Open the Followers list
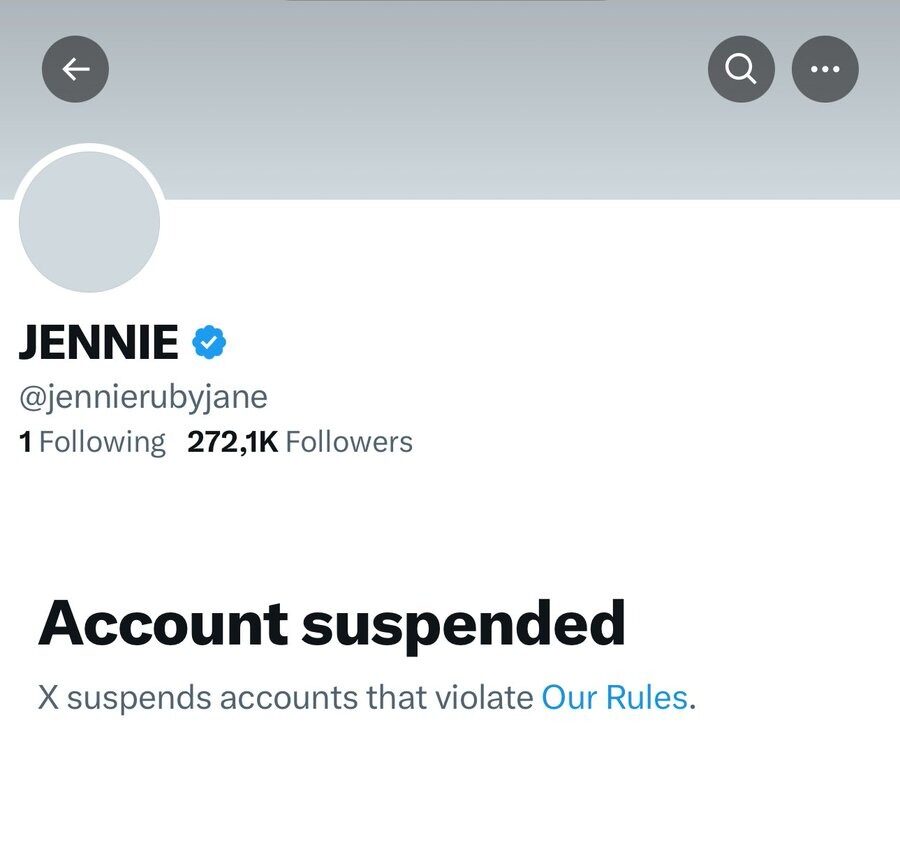This screenshot has height=861, width=900. tap(348, 442)
